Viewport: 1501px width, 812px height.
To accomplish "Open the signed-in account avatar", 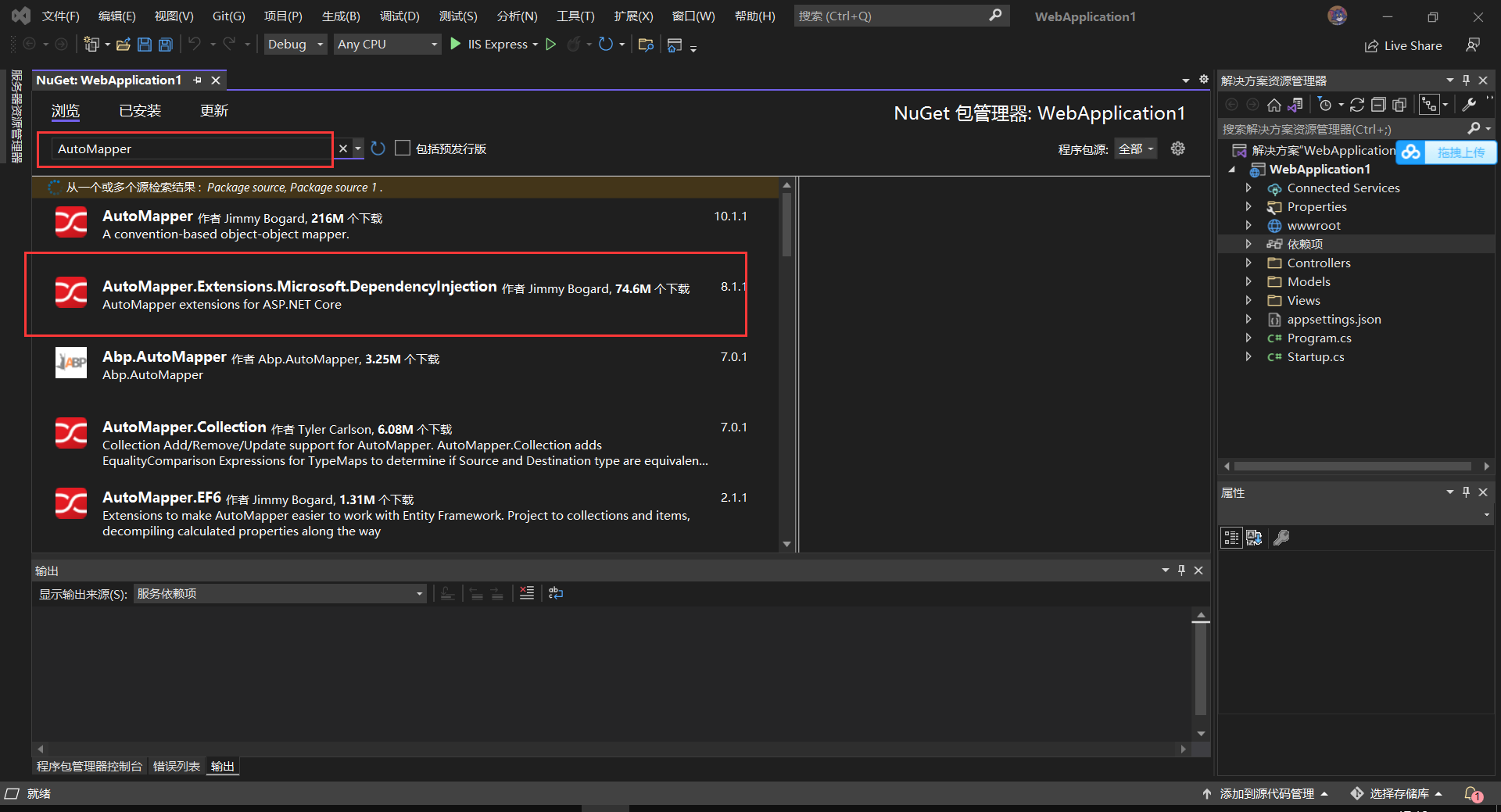I will click(1338, 16).
